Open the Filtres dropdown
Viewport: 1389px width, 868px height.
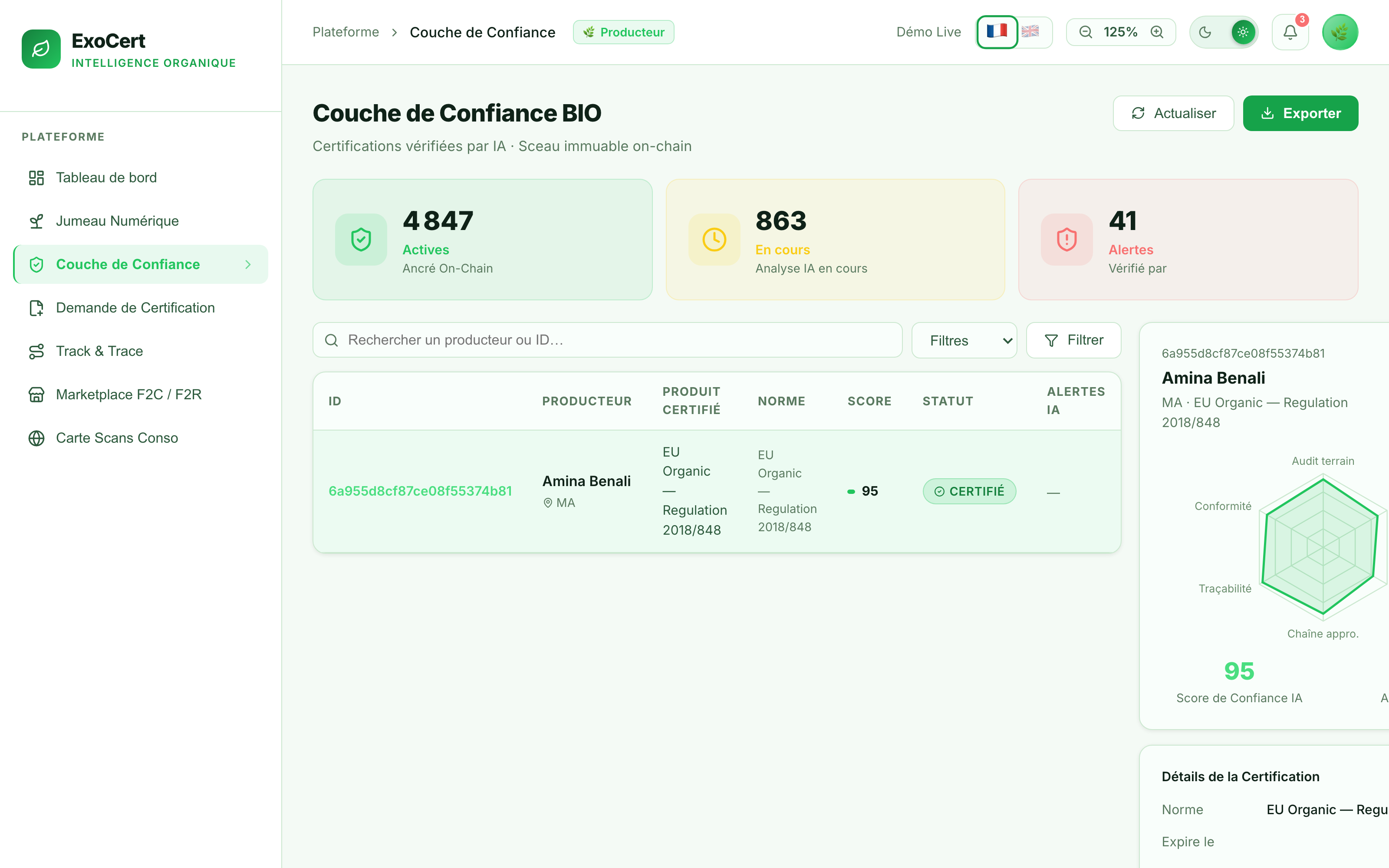click(x=964, y=340)
